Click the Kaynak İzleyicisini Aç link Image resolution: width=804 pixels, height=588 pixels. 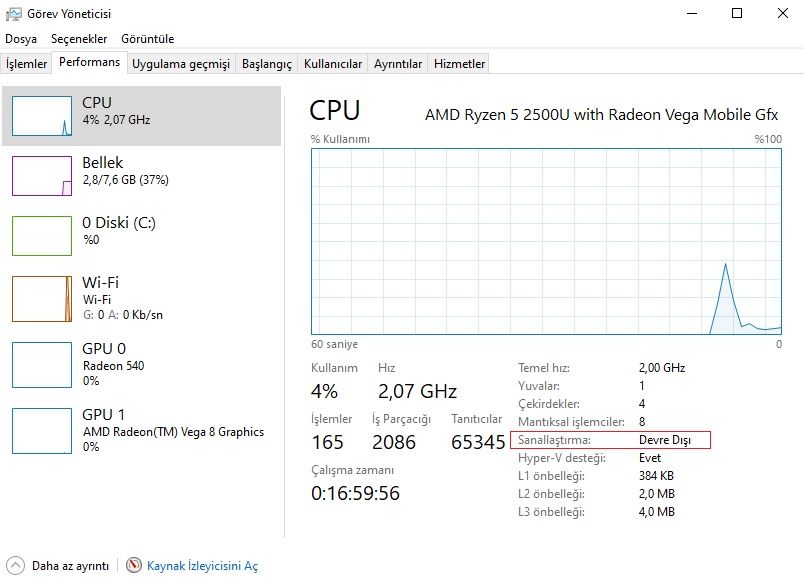[202, 566]
